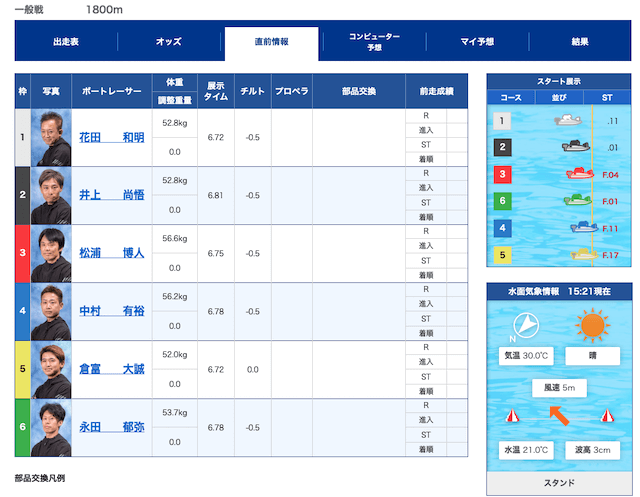Select the 直前情報 tab

271,42
